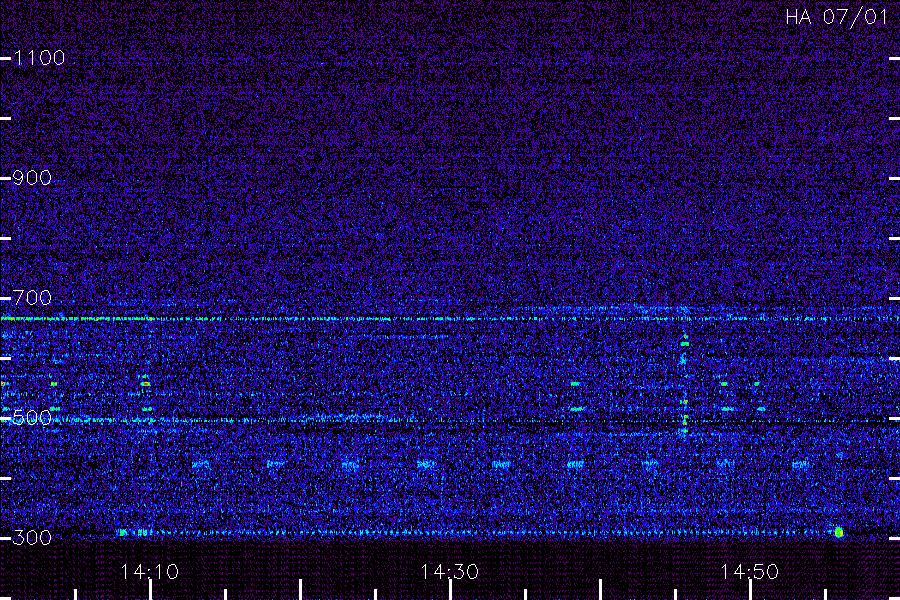Click the 700 frequency axis label
The height and width of the screenshot is (600, 900).
(x=32, y=298)
